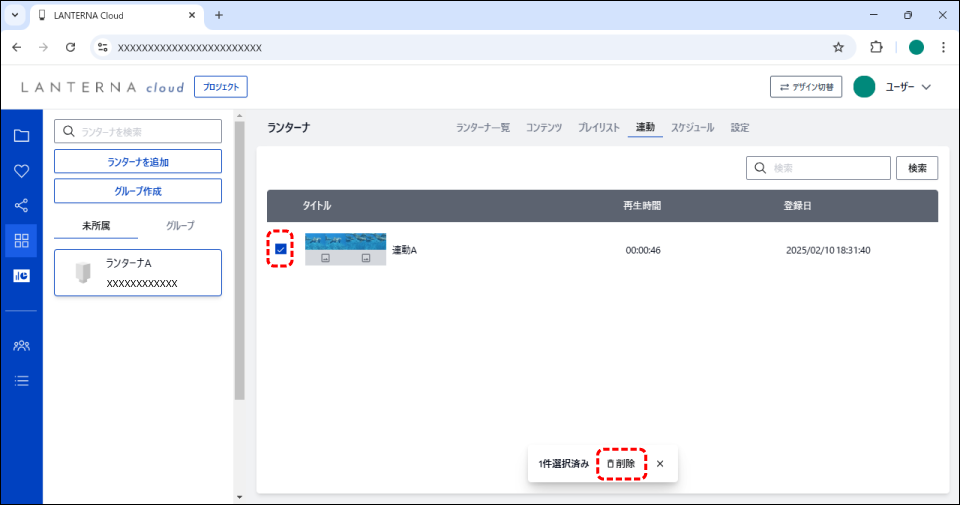This screenshot has height=505, width=960.
Task: Dismiss selection bar with X icon
Action: 660,464
